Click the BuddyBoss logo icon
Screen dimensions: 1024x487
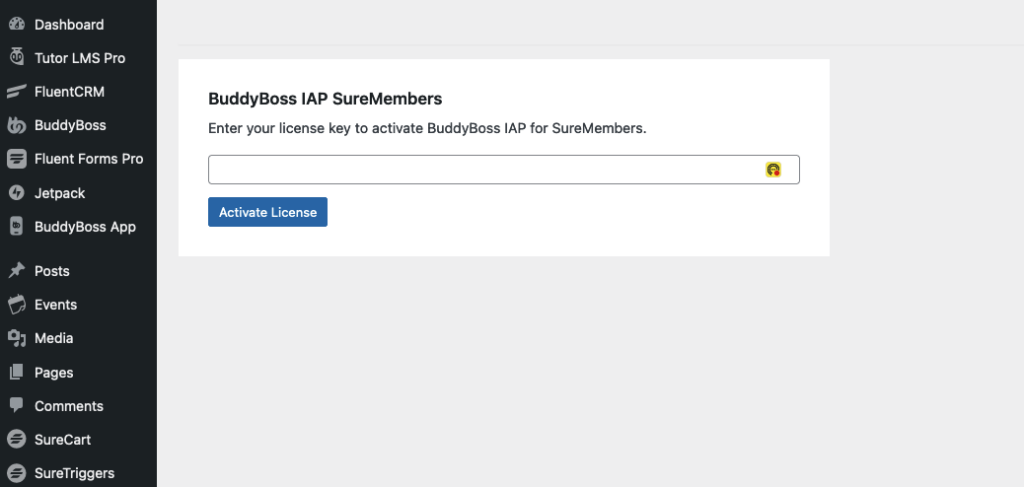coord(16,126)
